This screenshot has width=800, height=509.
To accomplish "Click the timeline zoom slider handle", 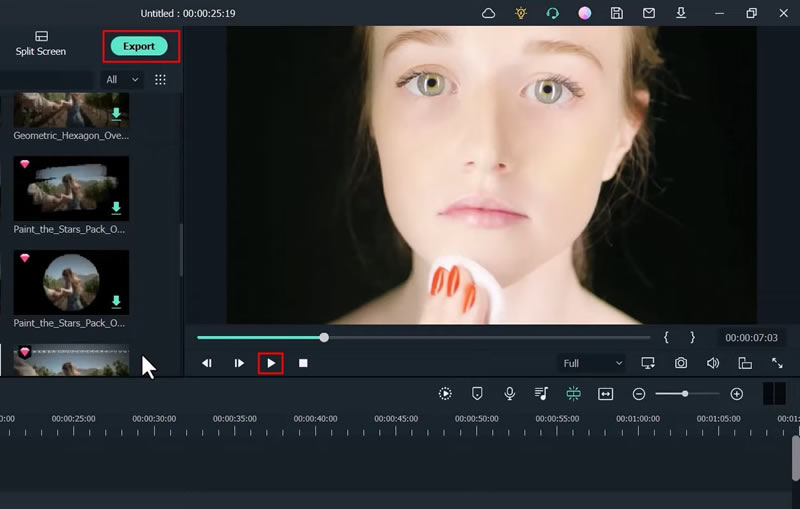I will click(685, 394).
